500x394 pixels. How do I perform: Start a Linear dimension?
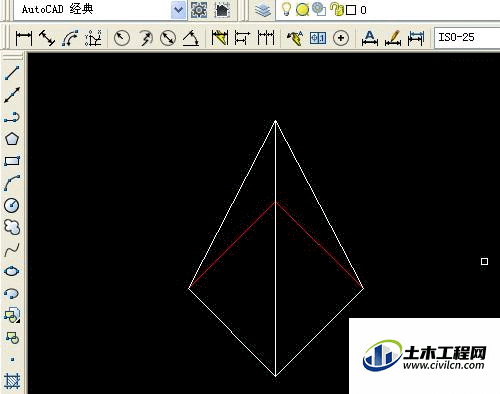[24, 38]
